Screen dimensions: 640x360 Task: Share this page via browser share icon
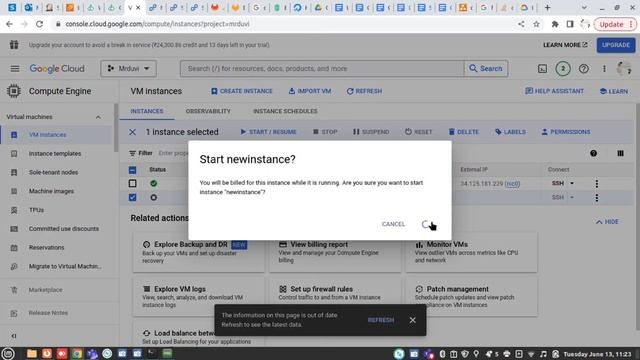521,24
